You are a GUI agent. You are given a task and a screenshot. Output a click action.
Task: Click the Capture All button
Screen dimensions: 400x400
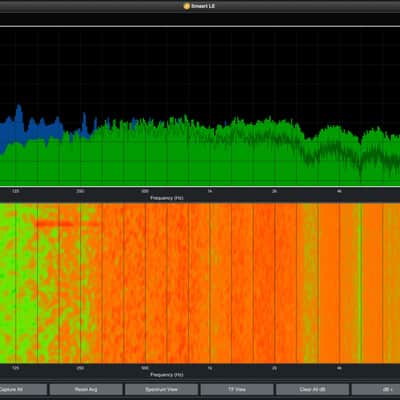coord(23,389)
